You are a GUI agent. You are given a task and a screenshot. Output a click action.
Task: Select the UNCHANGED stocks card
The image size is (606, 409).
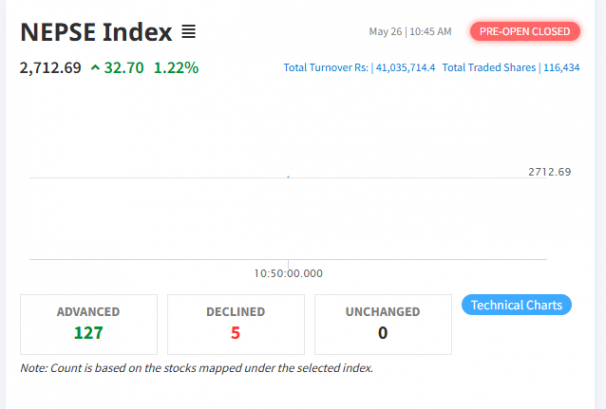[382, 323]
